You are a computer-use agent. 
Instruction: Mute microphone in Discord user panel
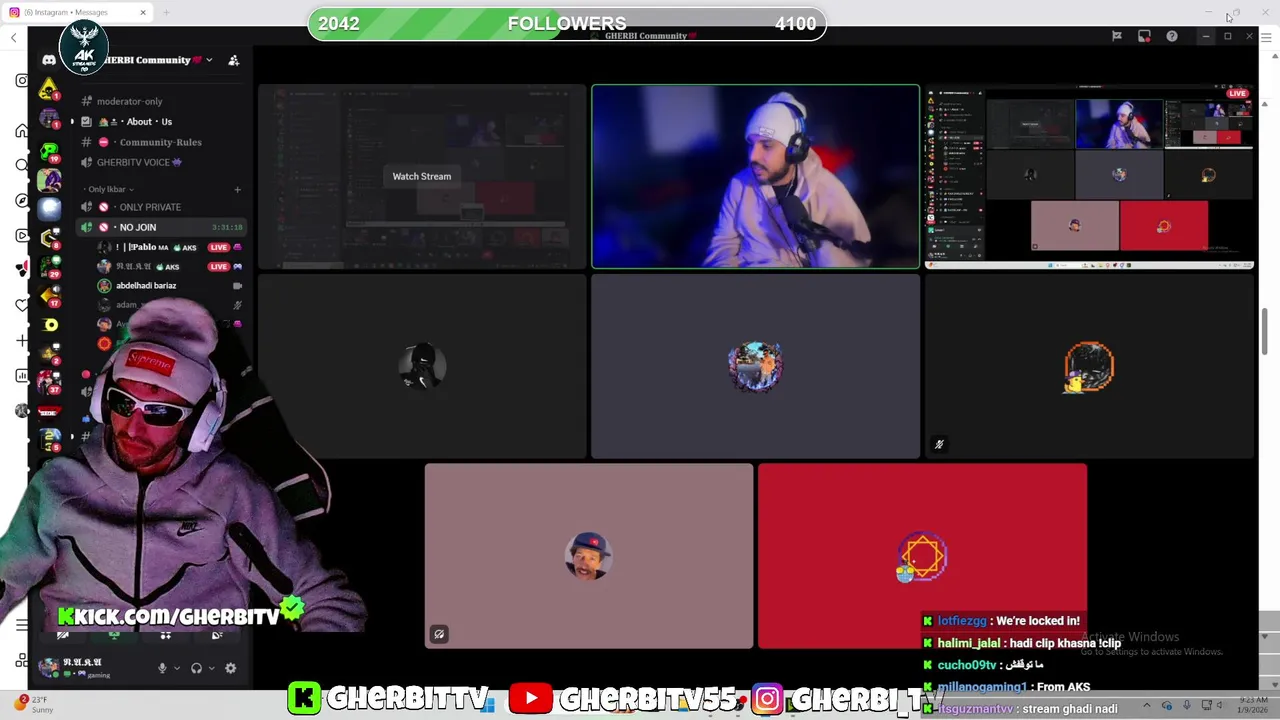point(162,668)
